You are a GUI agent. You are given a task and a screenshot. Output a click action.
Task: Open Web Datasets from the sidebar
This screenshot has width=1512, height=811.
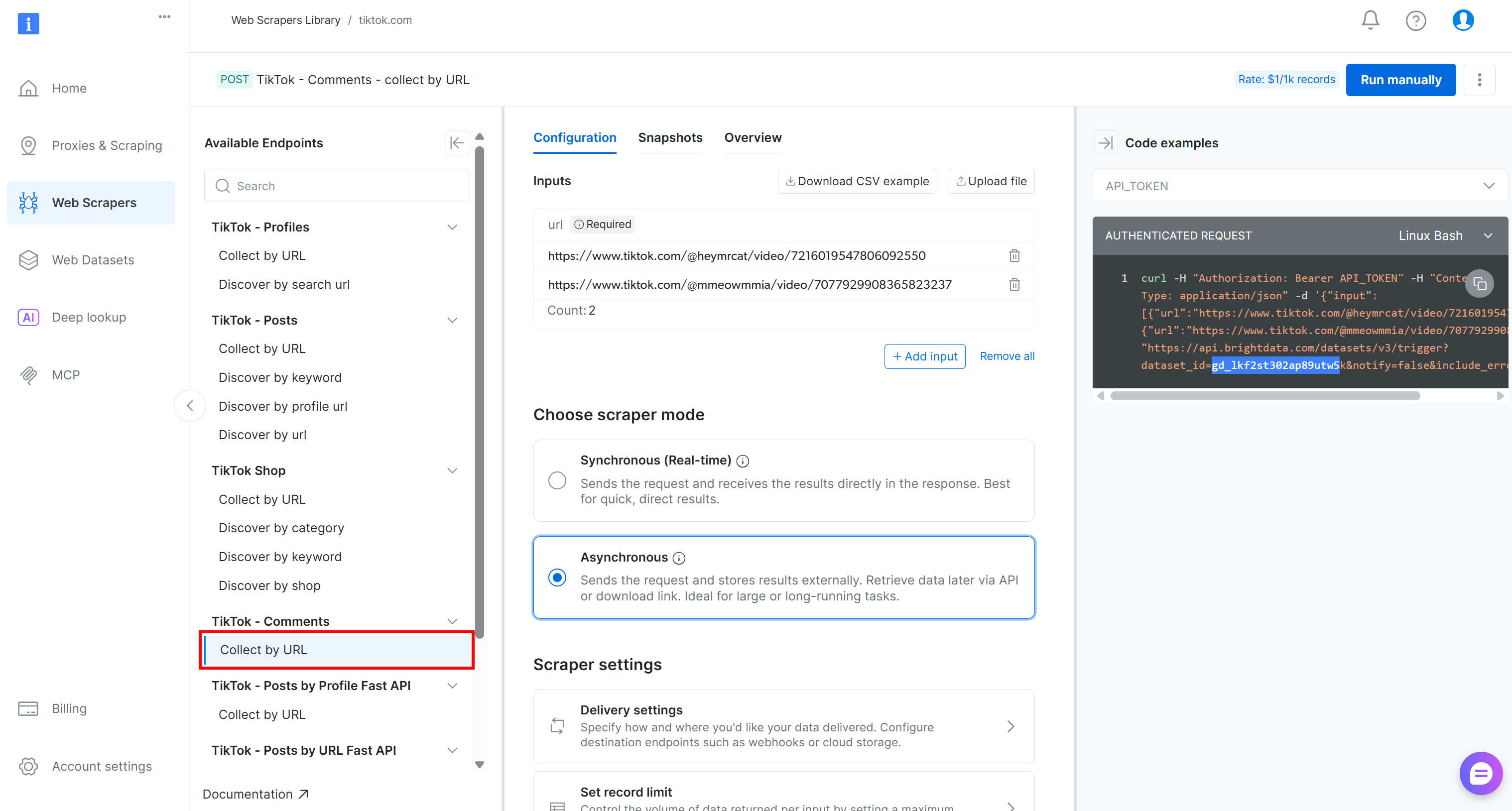pyautogui.click(x=92, y=259)
